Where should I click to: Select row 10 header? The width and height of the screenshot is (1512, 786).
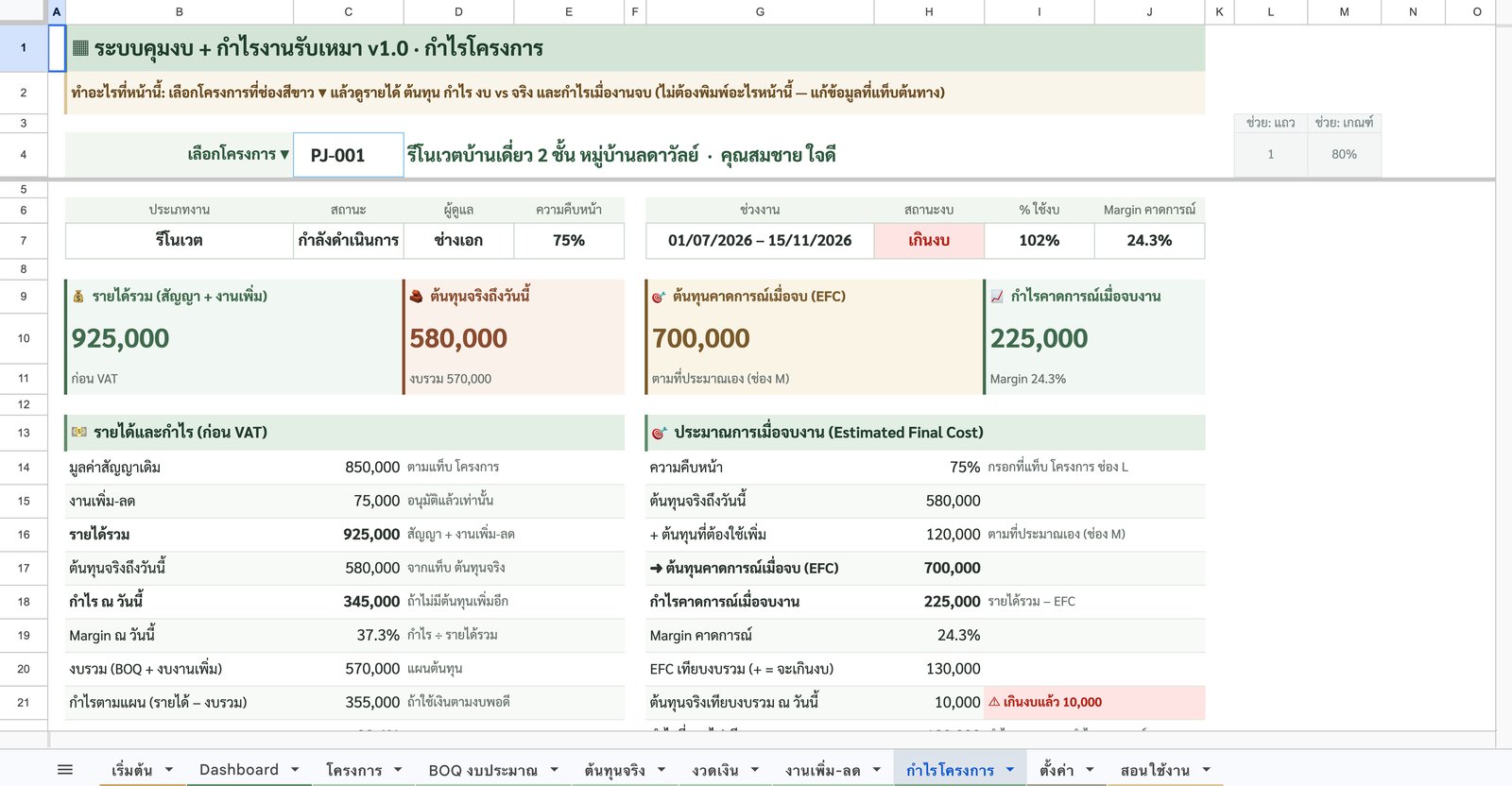click(x=24, y=338)
